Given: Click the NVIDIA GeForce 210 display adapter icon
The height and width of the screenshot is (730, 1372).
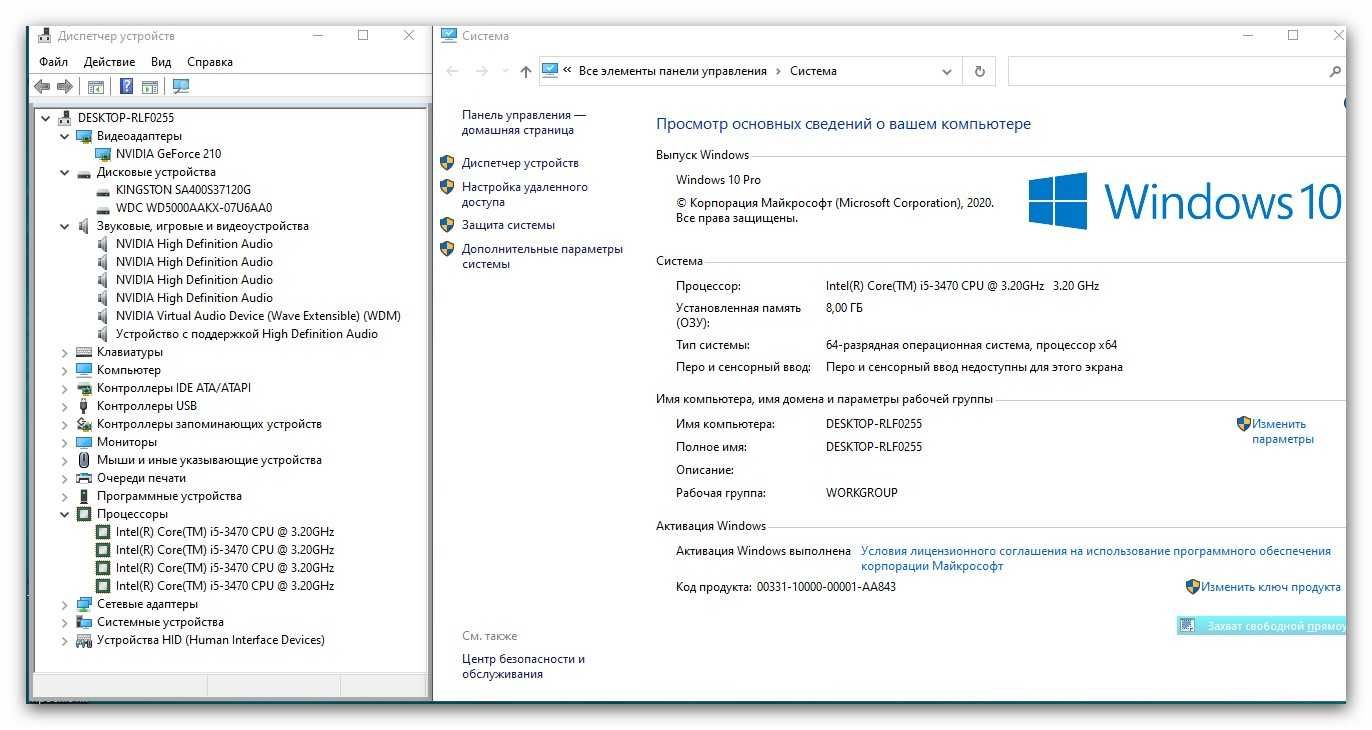Looking at the screenshot, I should pyautogui.click(x=103, y=154).
